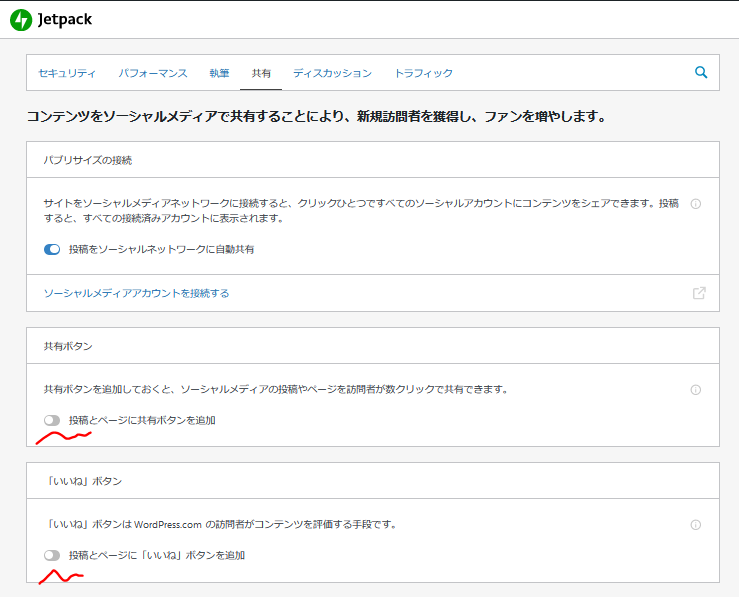Disable 投稿をソーシャルネットワークに自動共有 toggle
This screenshot has width=739, height=597.
(52, 249)
